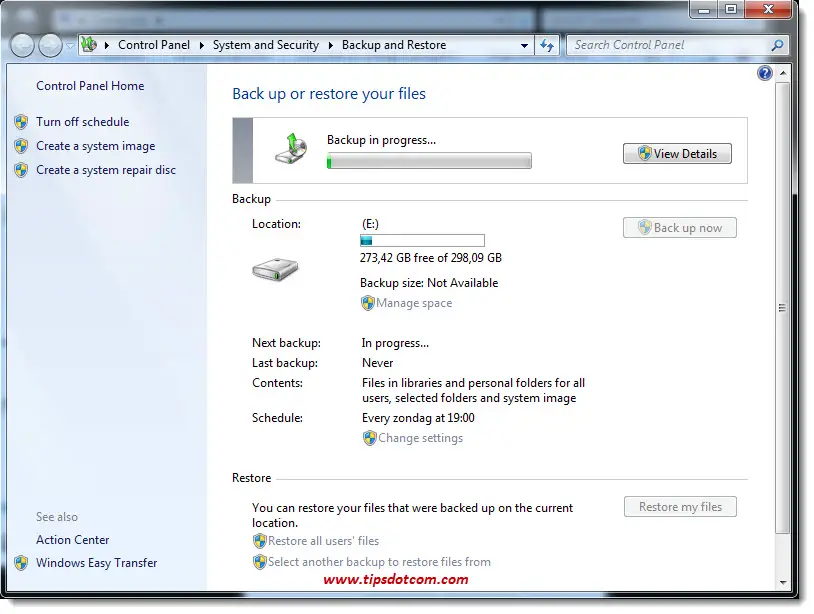Click the backup in progress disc icon
The image size is (814, 614).
pyautogui.click(x=291, y=149)
